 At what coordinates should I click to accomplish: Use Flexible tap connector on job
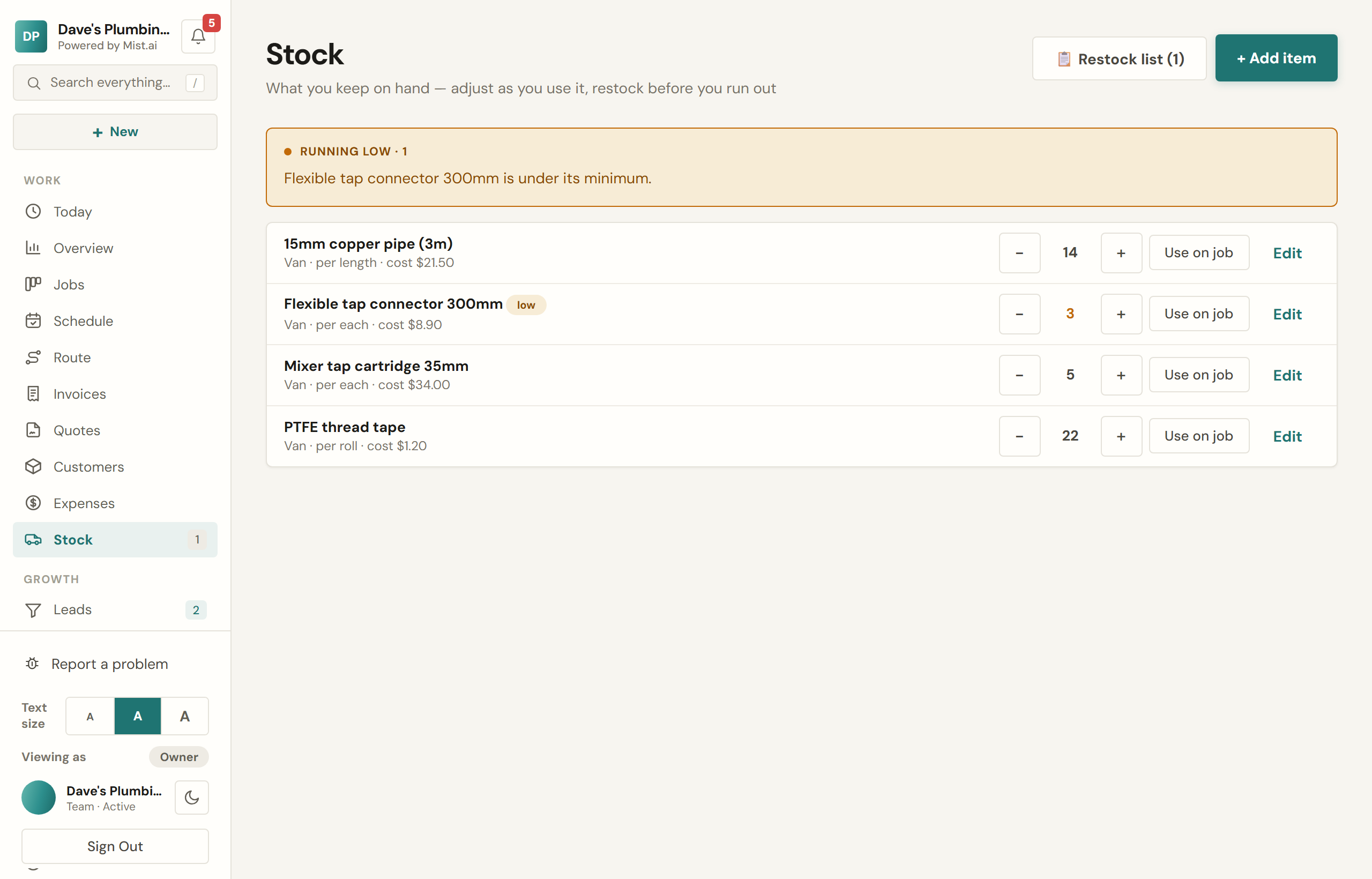point(1198,314)
